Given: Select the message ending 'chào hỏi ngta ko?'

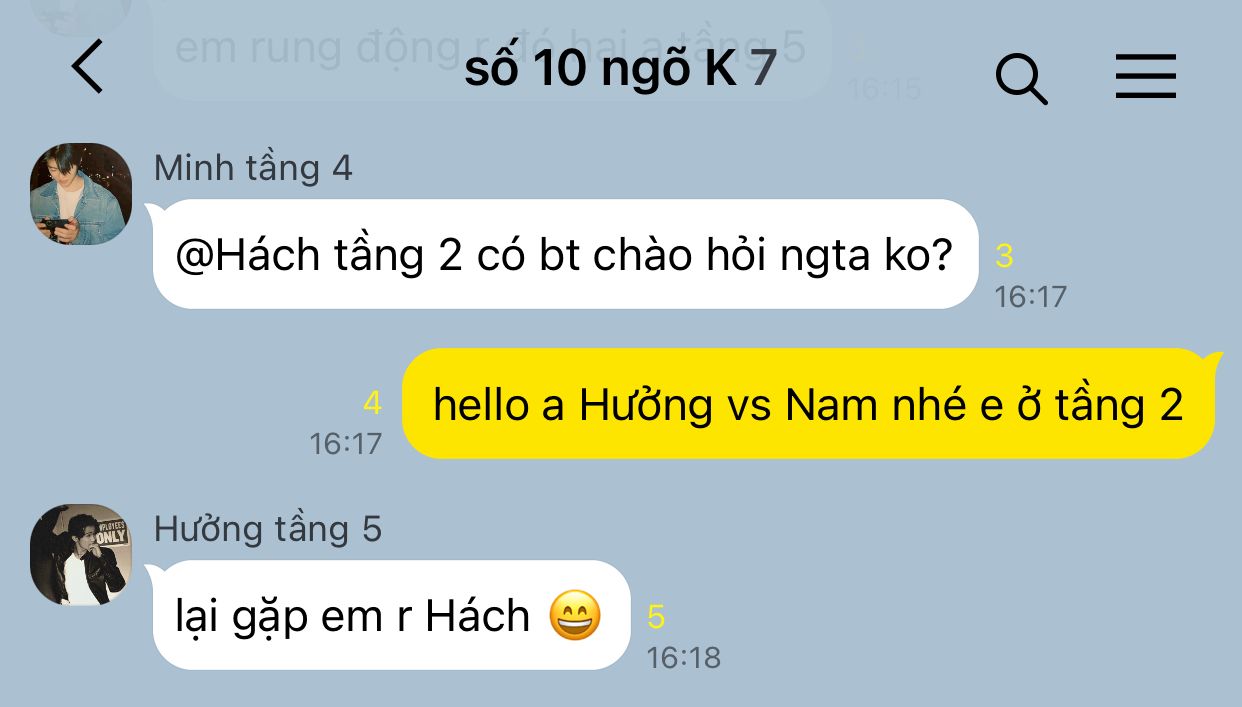Looking at the screenshot, I should (x=565, y=254).
